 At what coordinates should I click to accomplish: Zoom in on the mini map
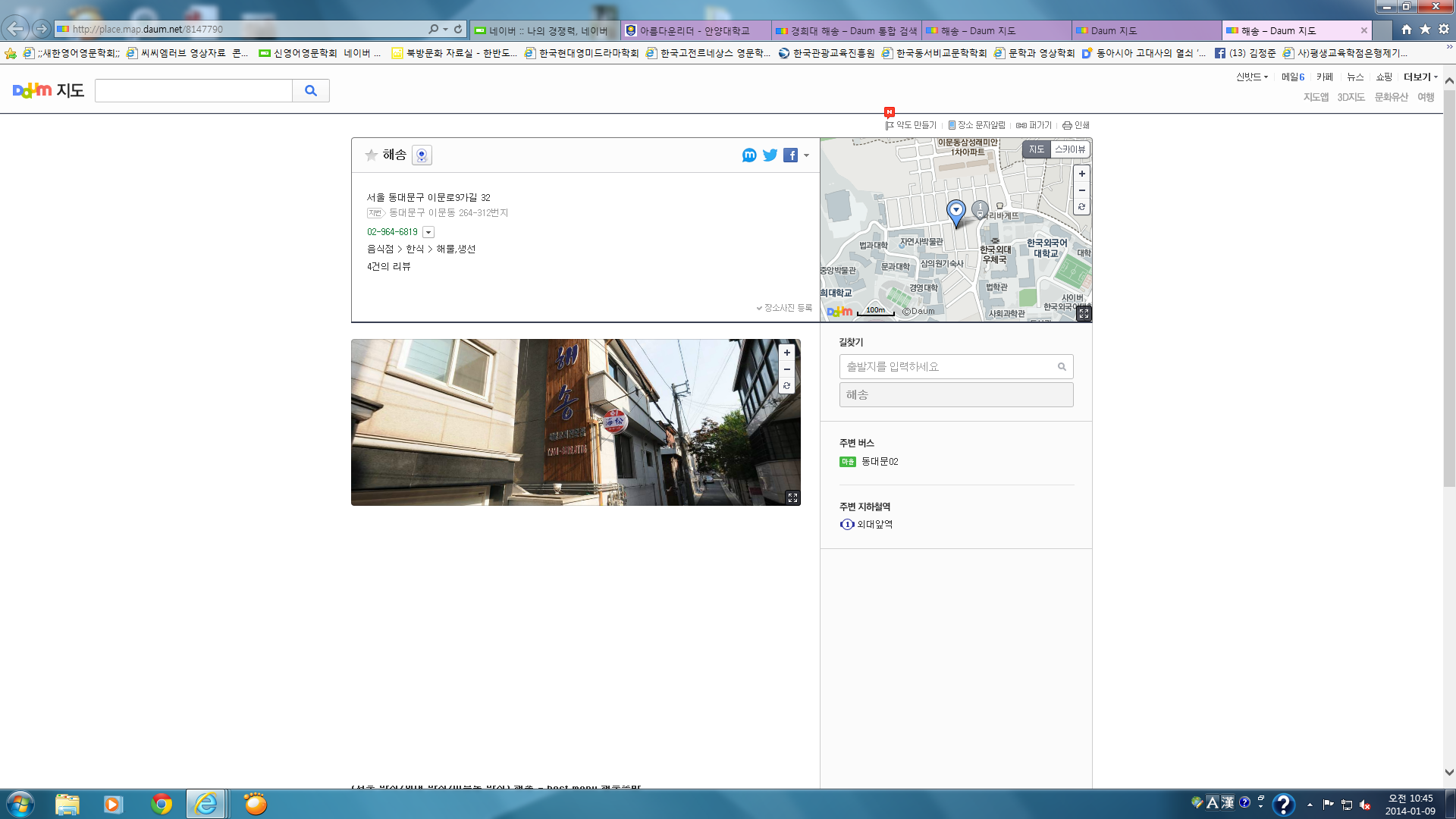click(x=1082, y=174)
